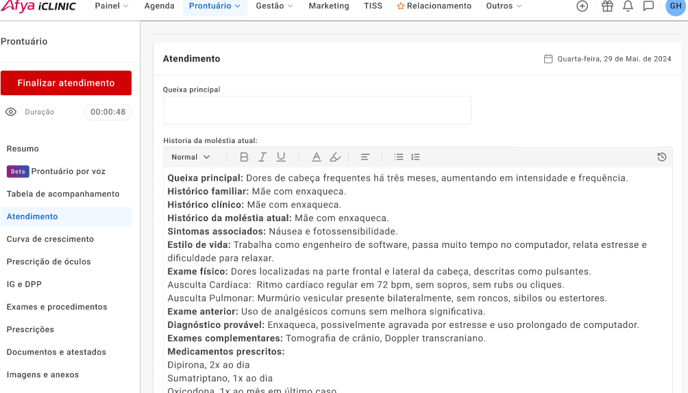688x393 pixels.
Task: Click the 'Ausculta Cardíaca' line
Action: (366, 285)
